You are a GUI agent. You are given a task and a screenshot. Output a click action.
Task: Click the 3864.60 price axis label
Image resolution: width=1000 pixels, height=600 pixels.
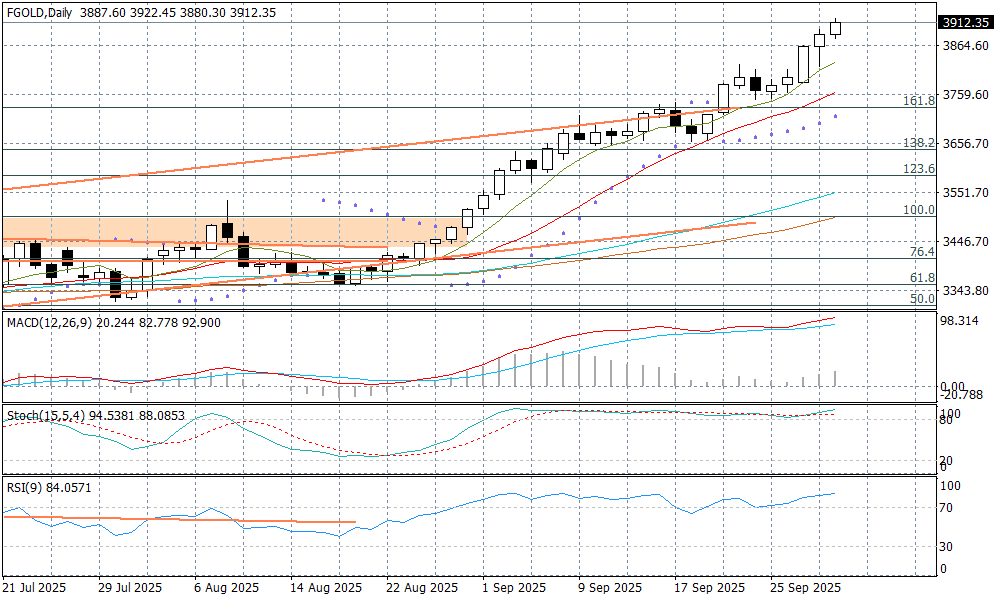965,46
